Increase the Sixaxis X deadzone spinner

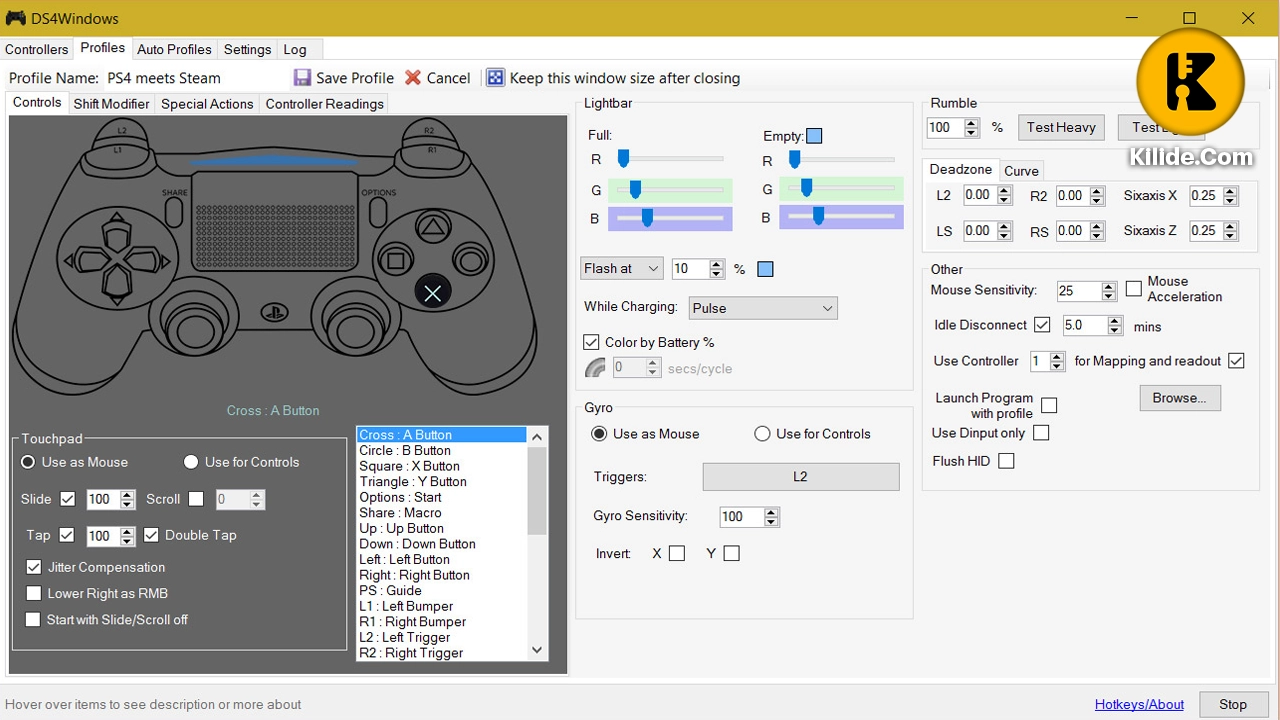click(1230, 191)
